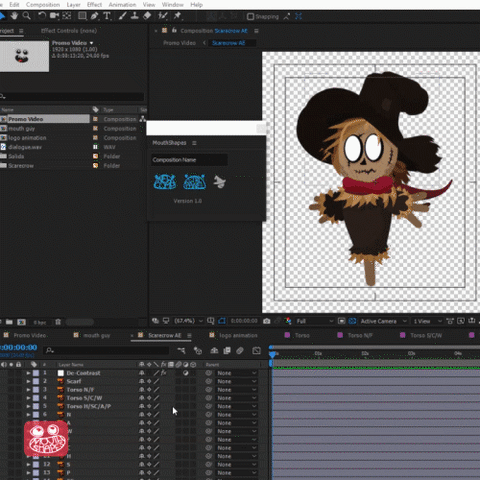Open the 1 View layout dropdown
The width and height of the screenshot is (480, 480).
pyautogui.click(x=428, y=321)
